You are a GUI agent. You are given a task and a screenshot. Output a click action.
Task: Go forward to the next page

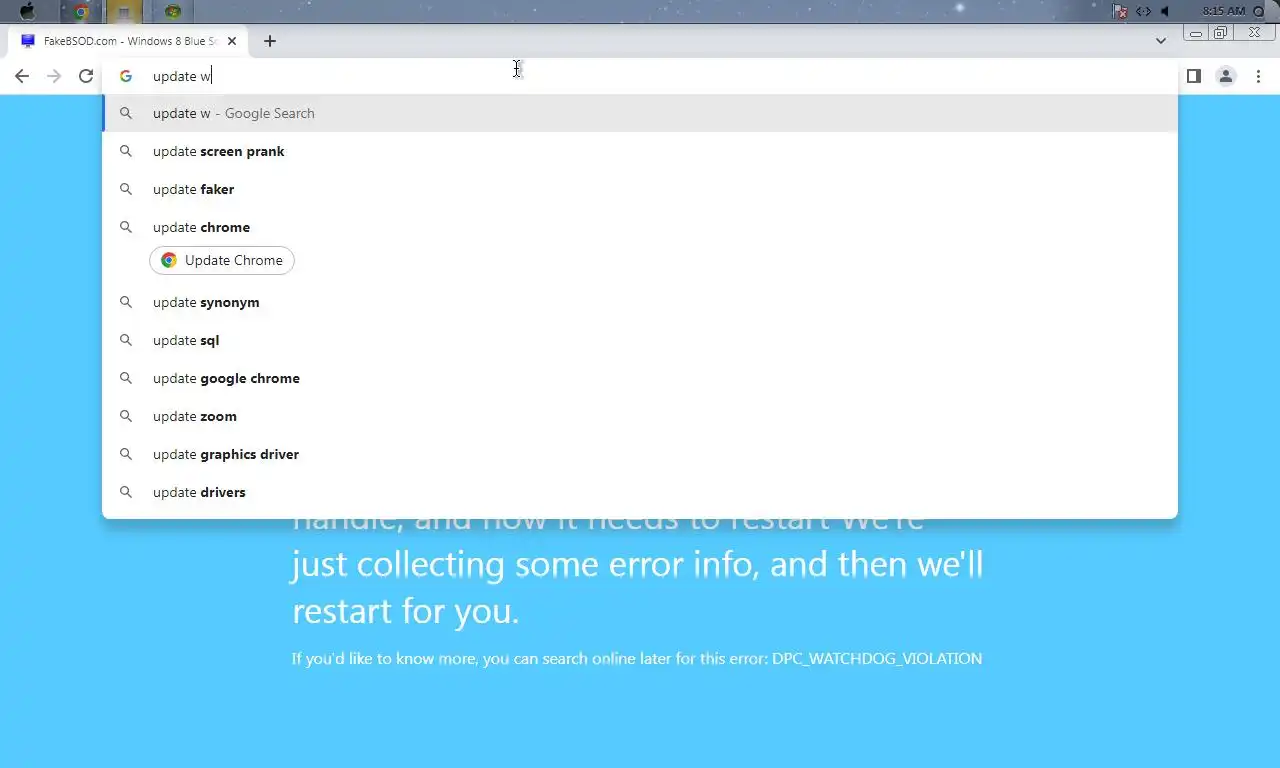54,76
